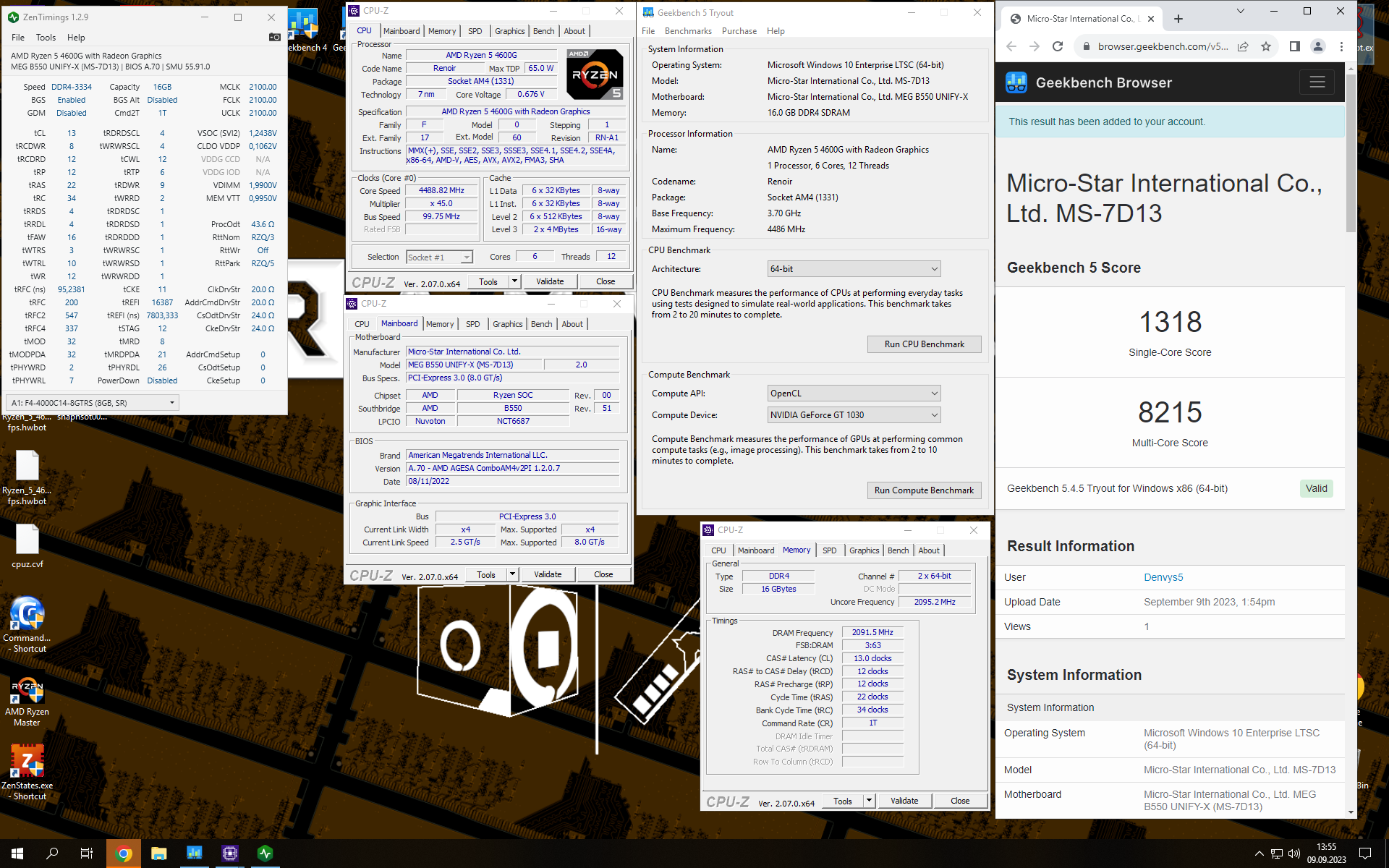The width and height of the screenshot is (1389, 868).
Task: Open Chrome profile avatar
Action: 1318,46
